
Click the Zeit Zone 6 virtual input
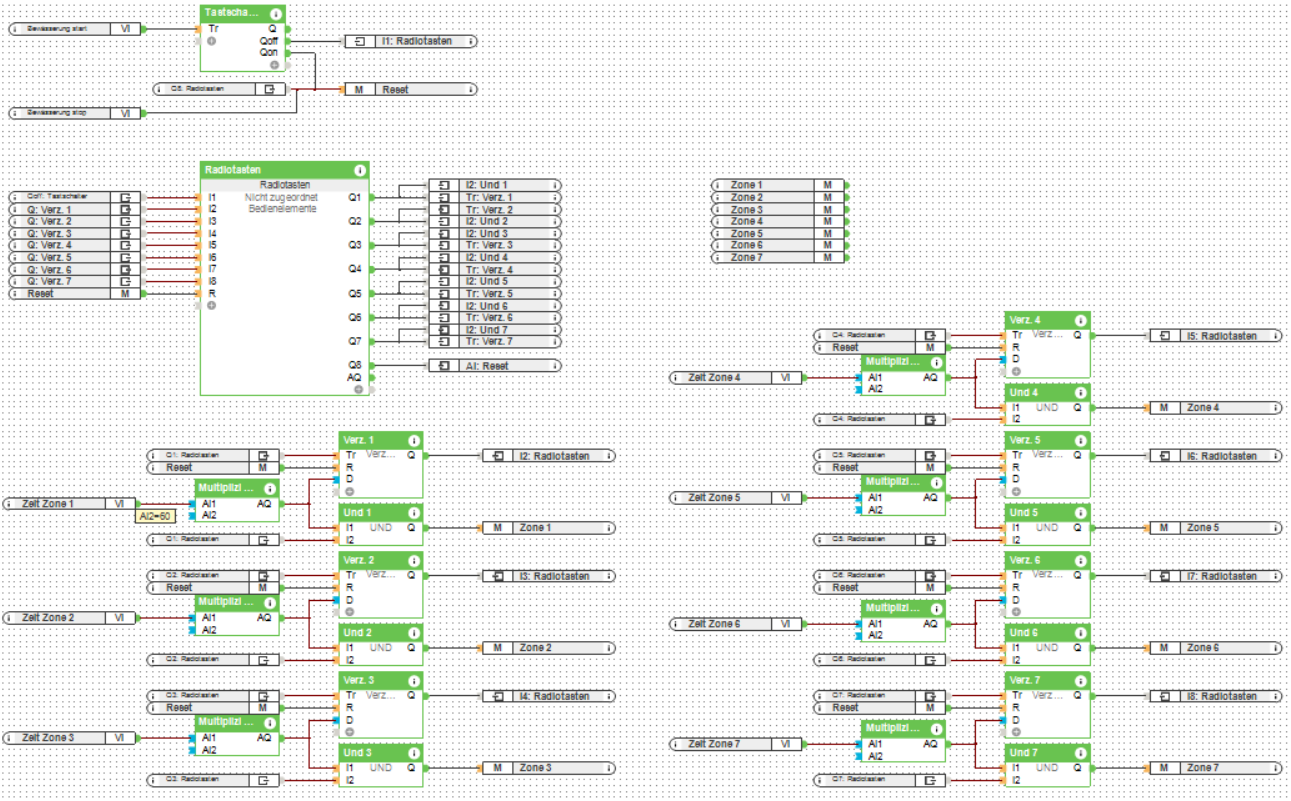tap(738, 624)
